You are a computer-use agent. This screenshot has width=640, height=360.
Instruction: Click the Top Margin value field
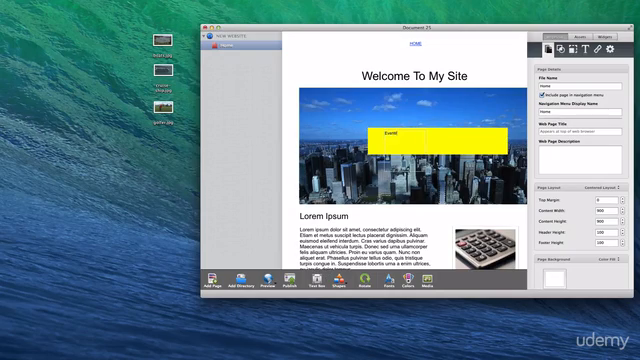click(607, 200)
